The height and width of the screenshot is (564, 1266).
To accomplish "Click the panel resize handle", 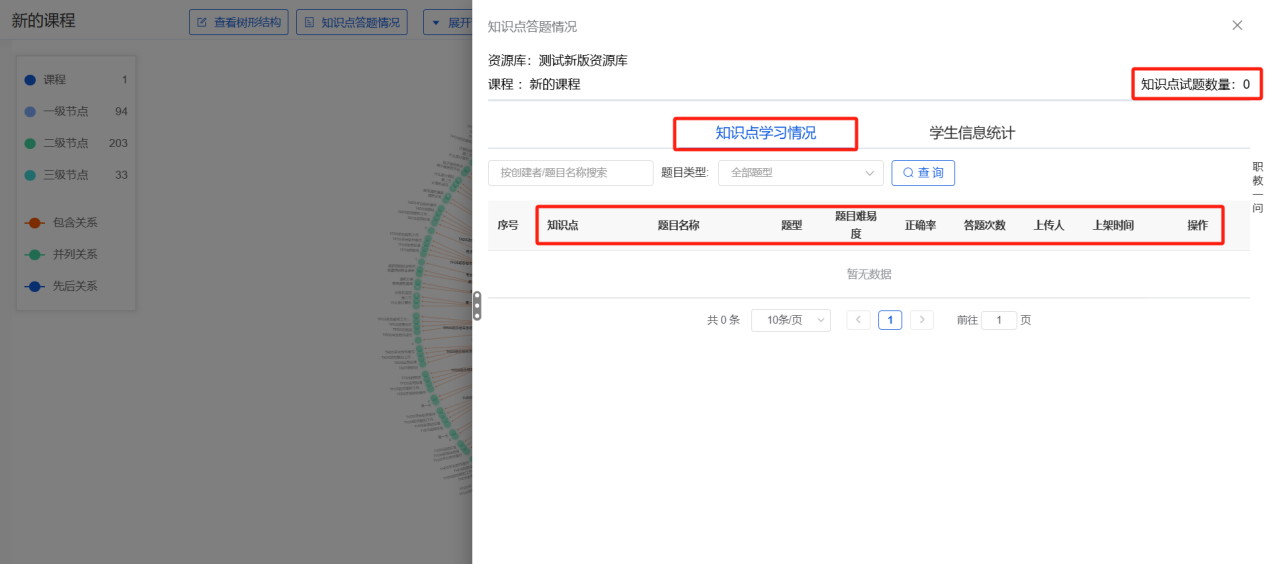I will (x=477, y=305).
